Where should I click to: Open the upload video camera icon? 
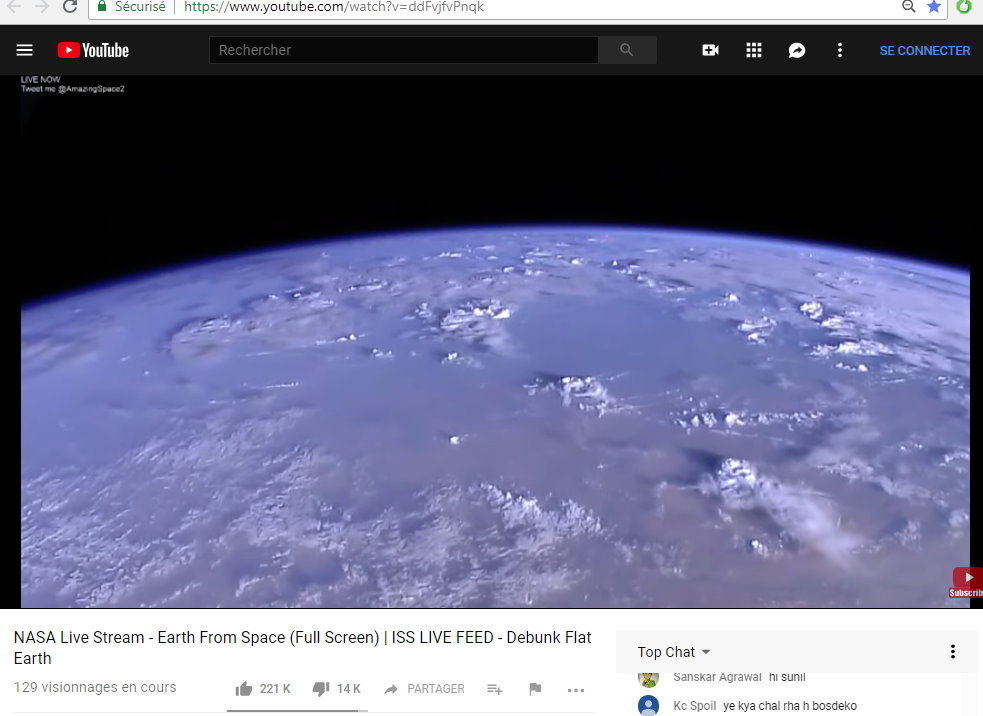tap(710, 50)
